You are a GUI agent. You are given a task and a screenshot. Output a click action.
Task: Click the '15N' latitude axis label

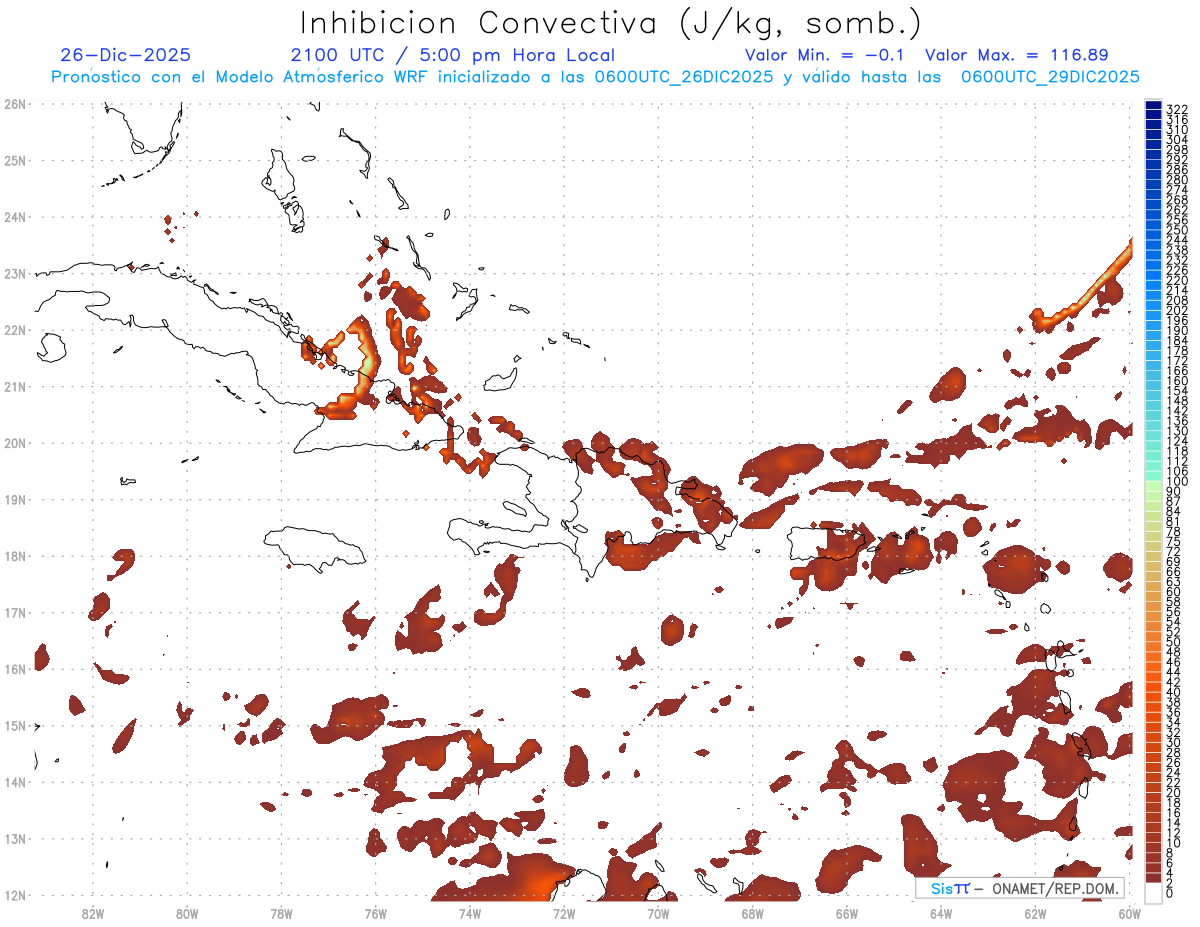[x=15, y=725]
